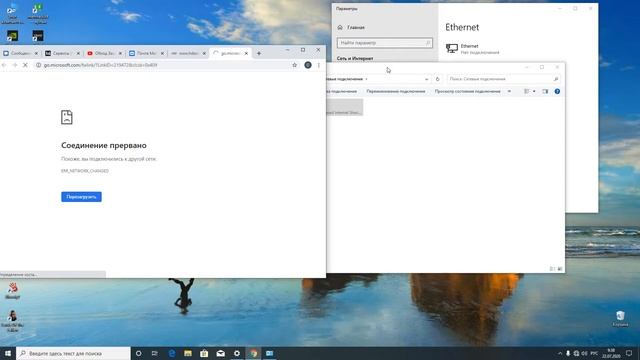Open Settings gear on taskbar
This screenshot has width=640, height=360.
point(237,353)
